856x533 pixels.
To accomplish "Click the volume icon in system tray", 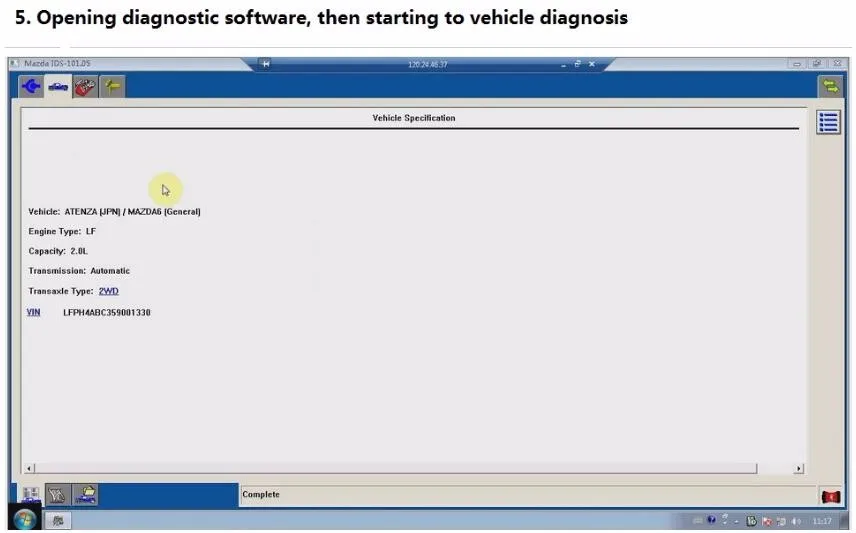I will coord(796,522).
